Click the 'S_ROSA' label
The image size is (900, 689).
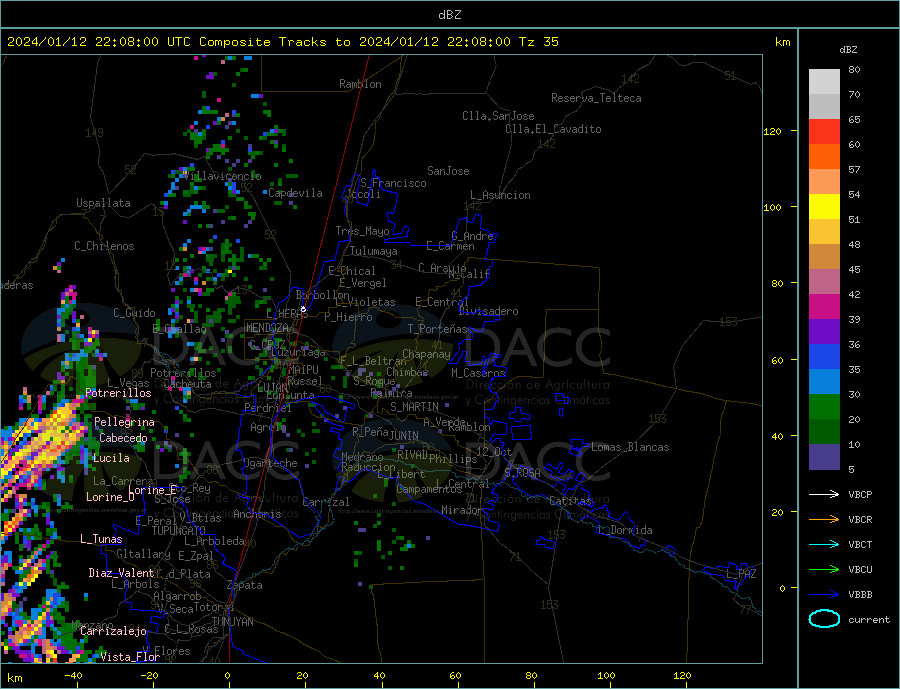click(x=522, y=473)
